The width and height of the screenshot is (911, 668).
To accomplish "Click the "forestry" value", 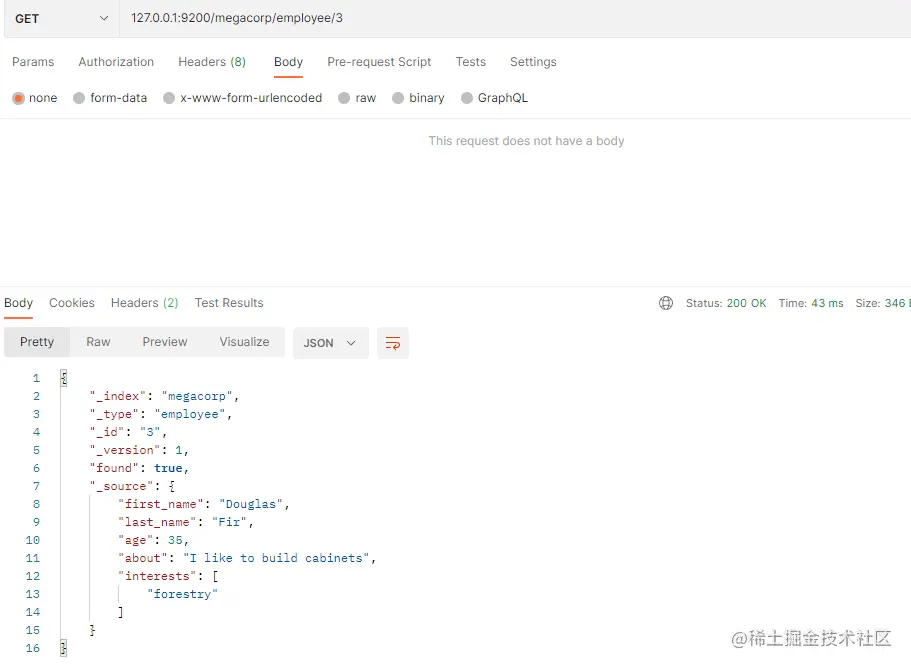I will click(x=182, y=594).
